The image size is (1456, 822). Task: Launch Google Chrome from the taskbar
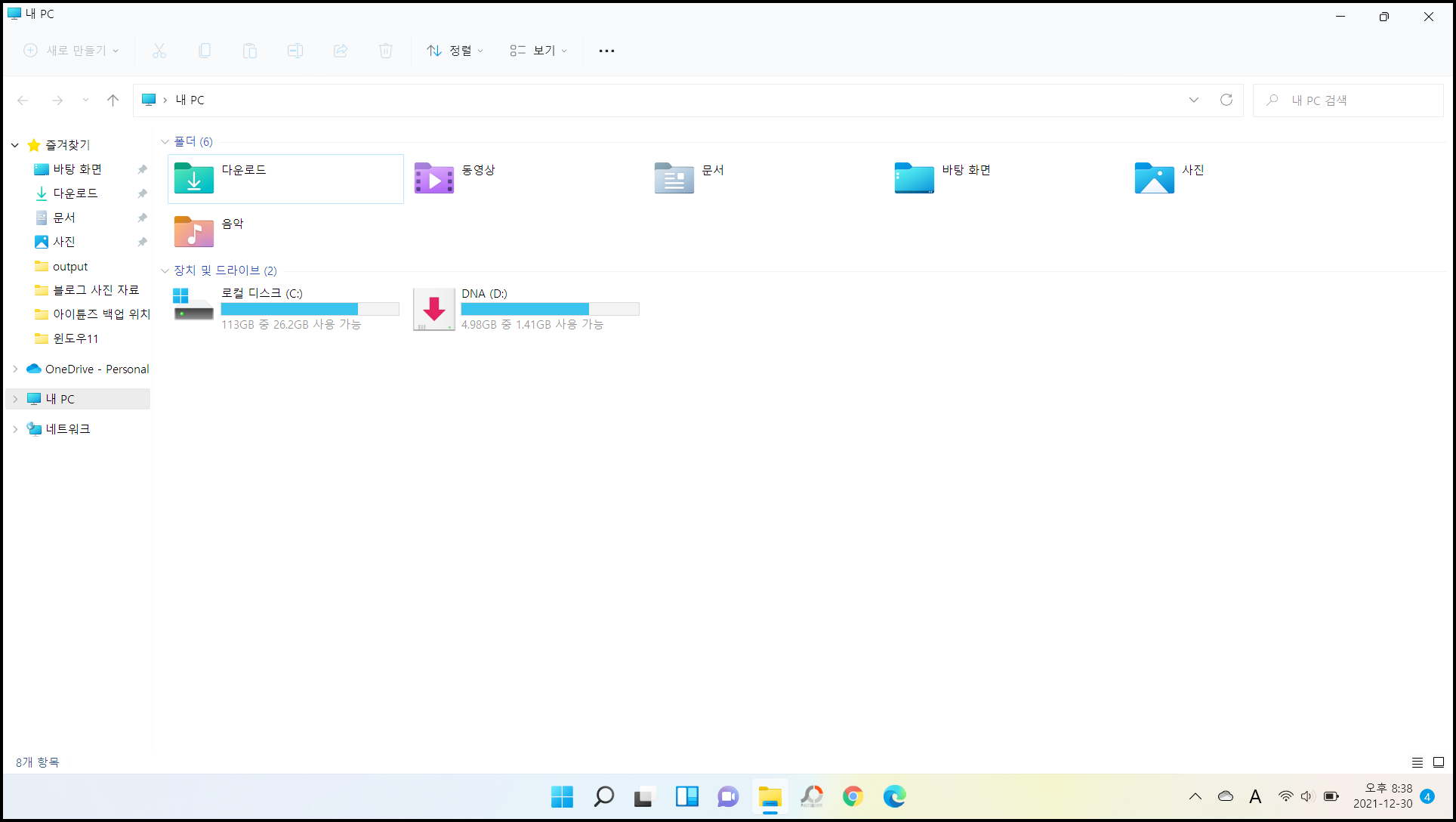click(853, 796)
